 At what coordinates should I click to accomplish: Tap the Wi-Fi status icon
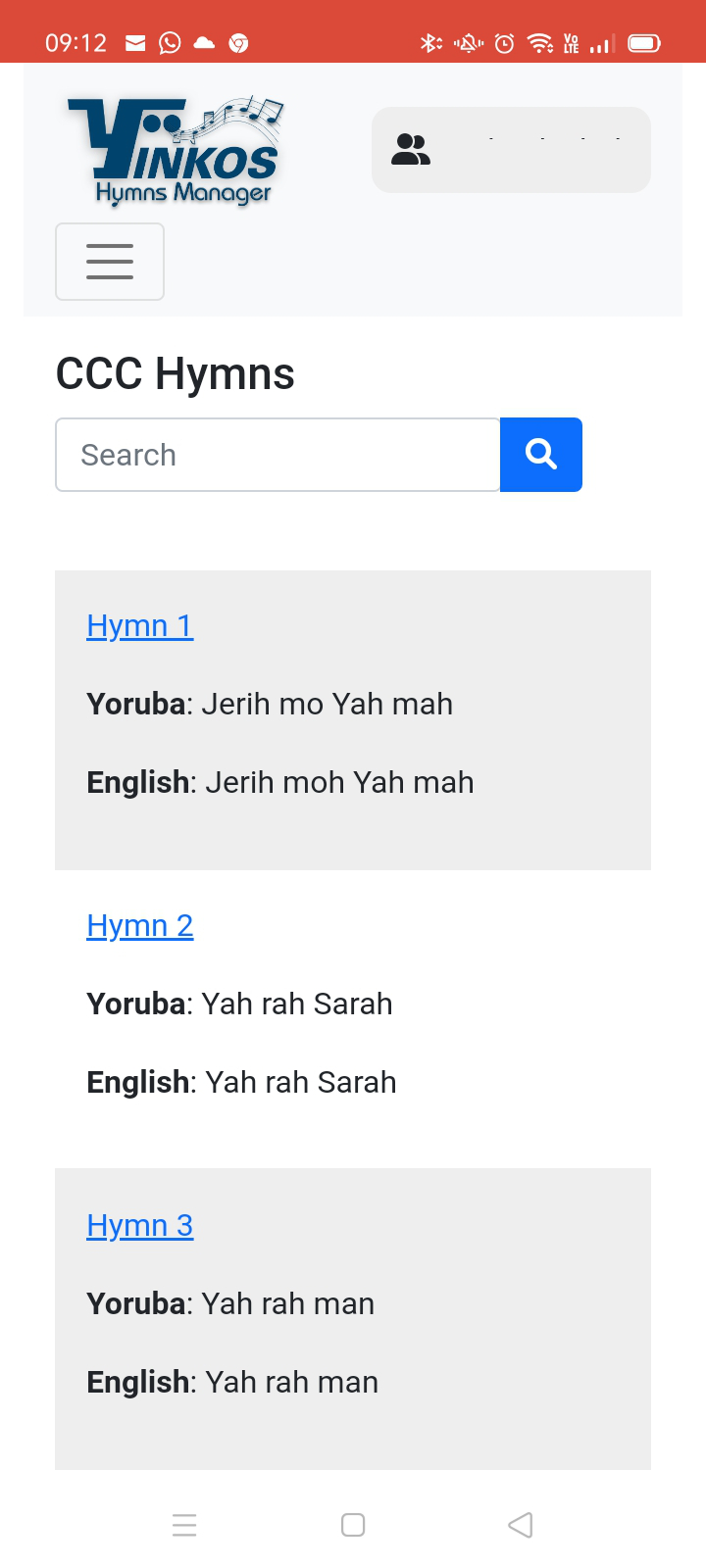pos(539,43)
